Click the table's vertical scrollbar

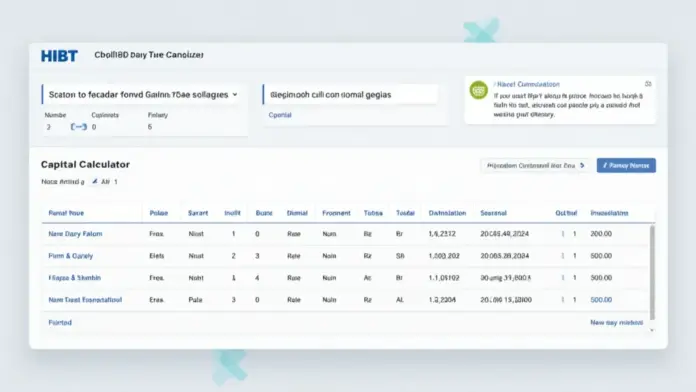point(652,272)
